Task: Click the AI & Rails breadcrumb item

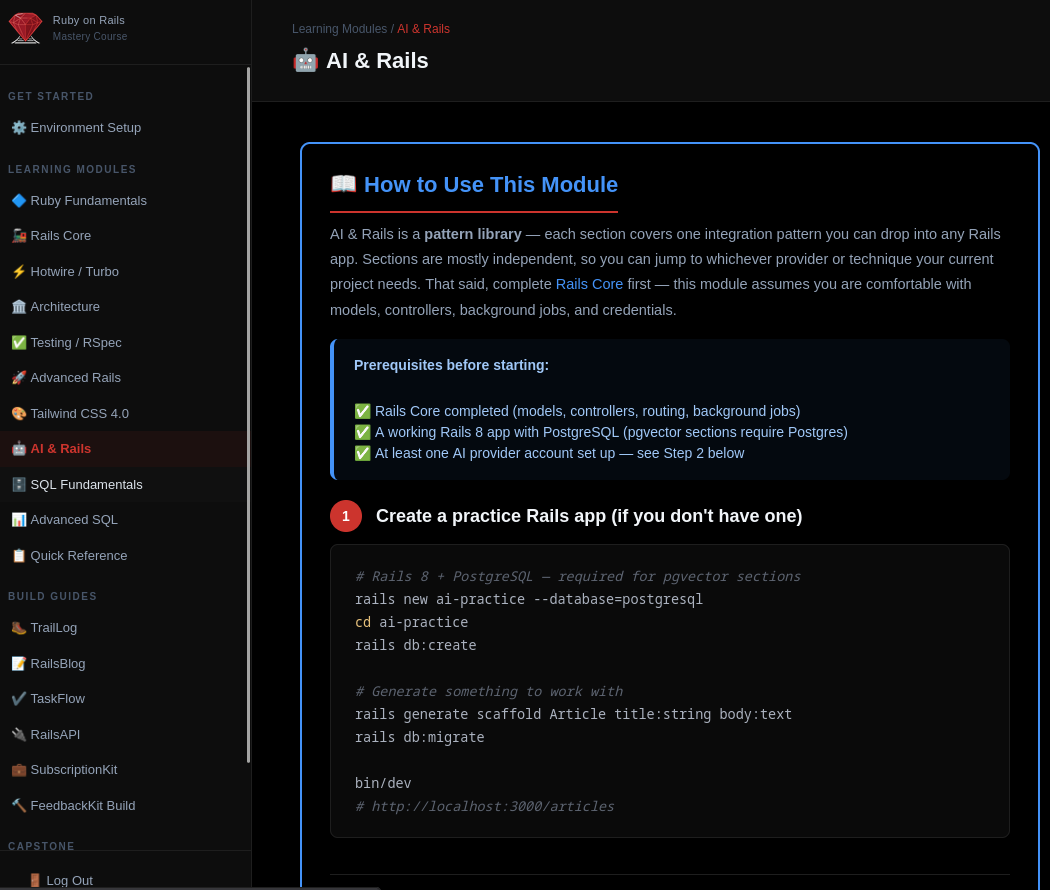Action: (x=423, y=29)
